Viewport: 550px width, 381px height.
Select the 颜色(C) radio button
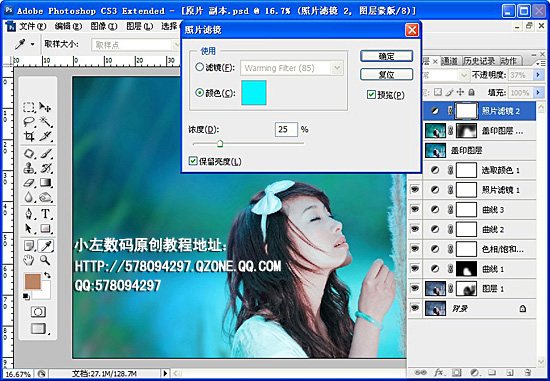point(199,93)
